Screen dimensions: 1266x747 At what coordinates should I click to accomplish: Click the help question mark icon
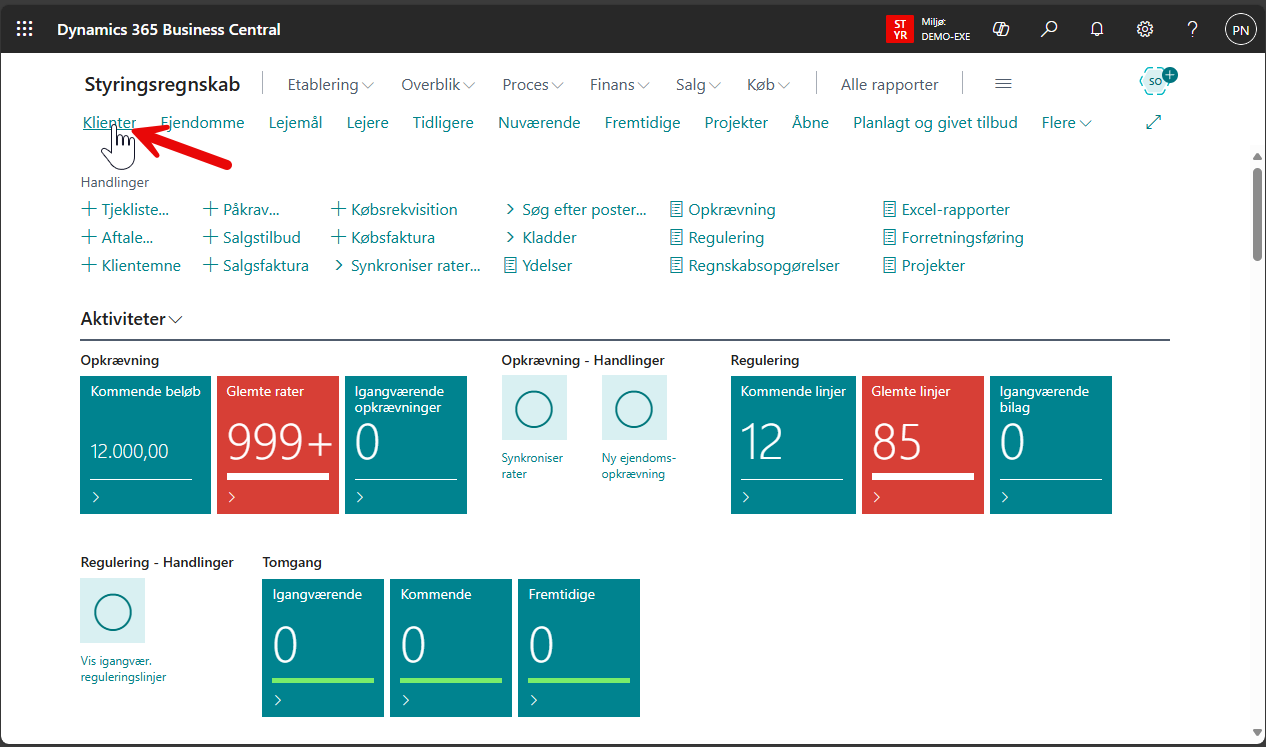(1192, 29)
